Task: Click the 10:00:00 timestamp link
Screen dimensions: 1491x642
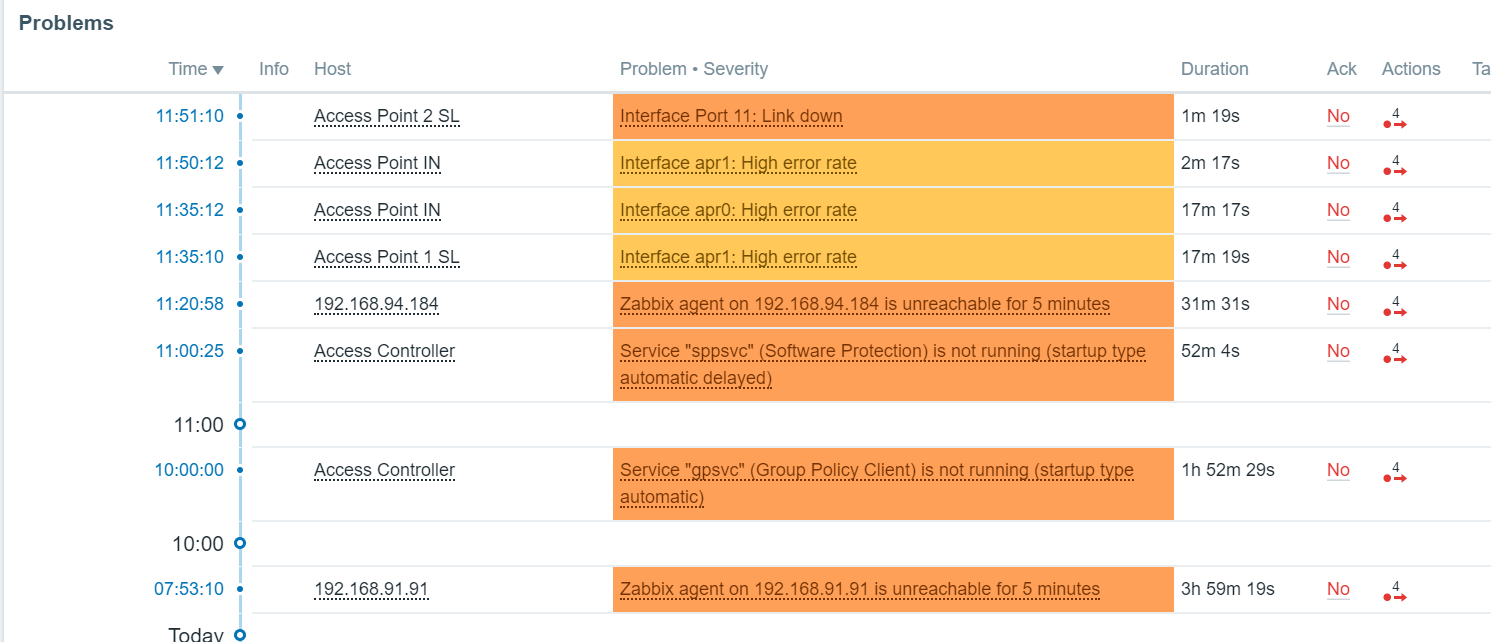Action: click(189, 470)
